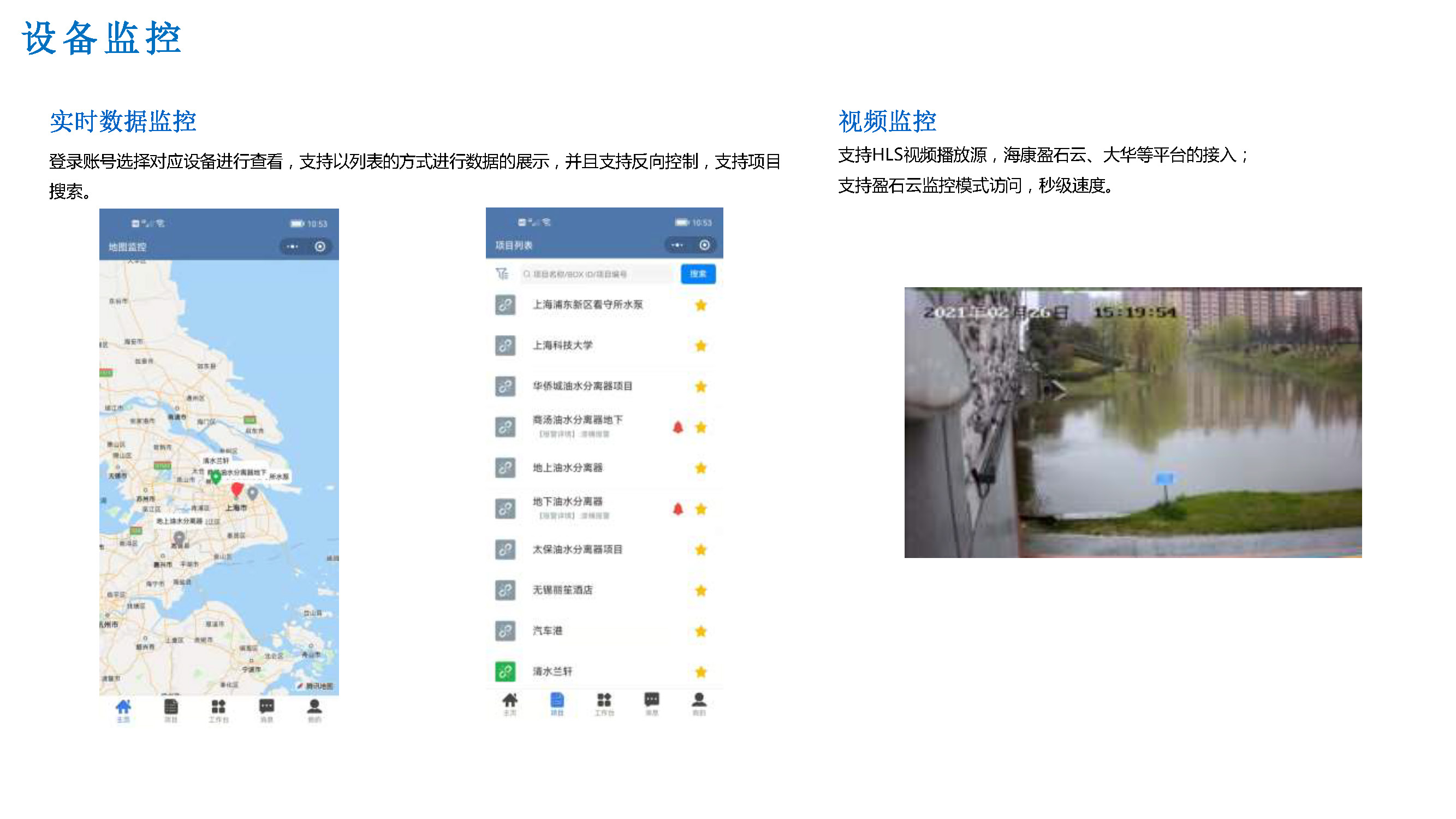Click link icon of 汽车港
Image resolution: width=1456 pixels, height=819 pixels.
[x=506, y=631]
